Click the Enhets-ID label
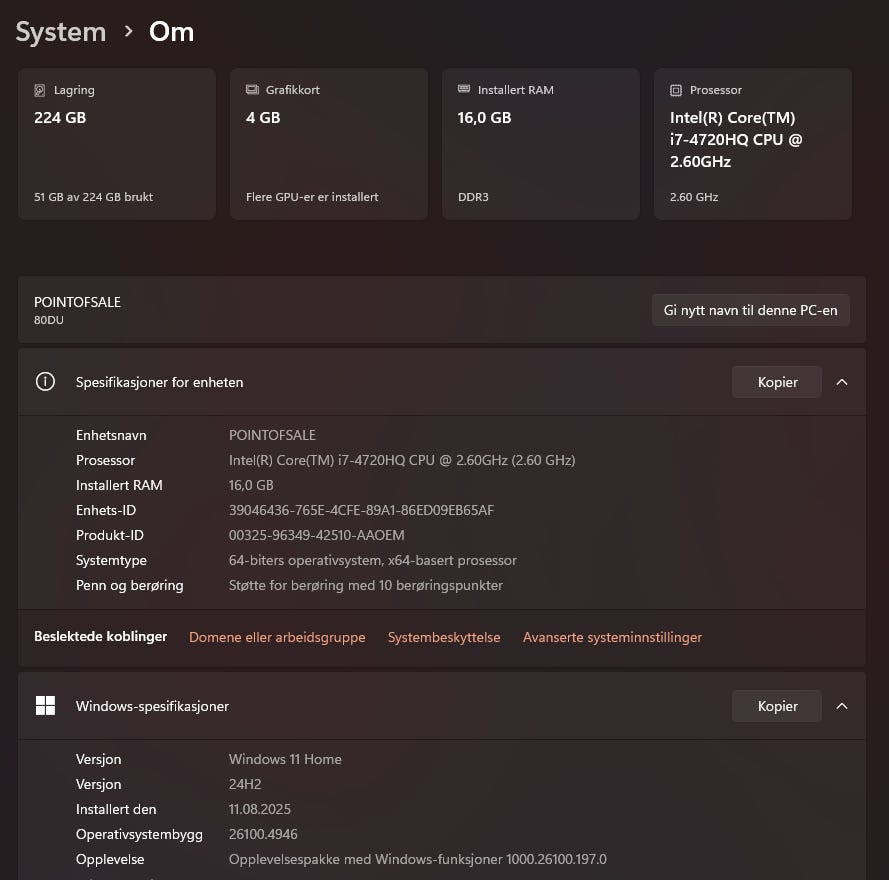889x880 pixels. [106, 510]
